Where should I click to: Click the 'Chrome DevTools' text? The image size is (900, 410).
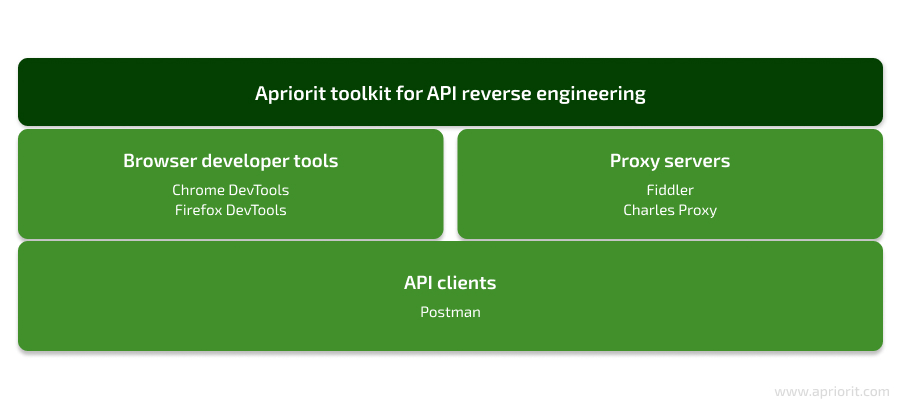click(231, 190)
